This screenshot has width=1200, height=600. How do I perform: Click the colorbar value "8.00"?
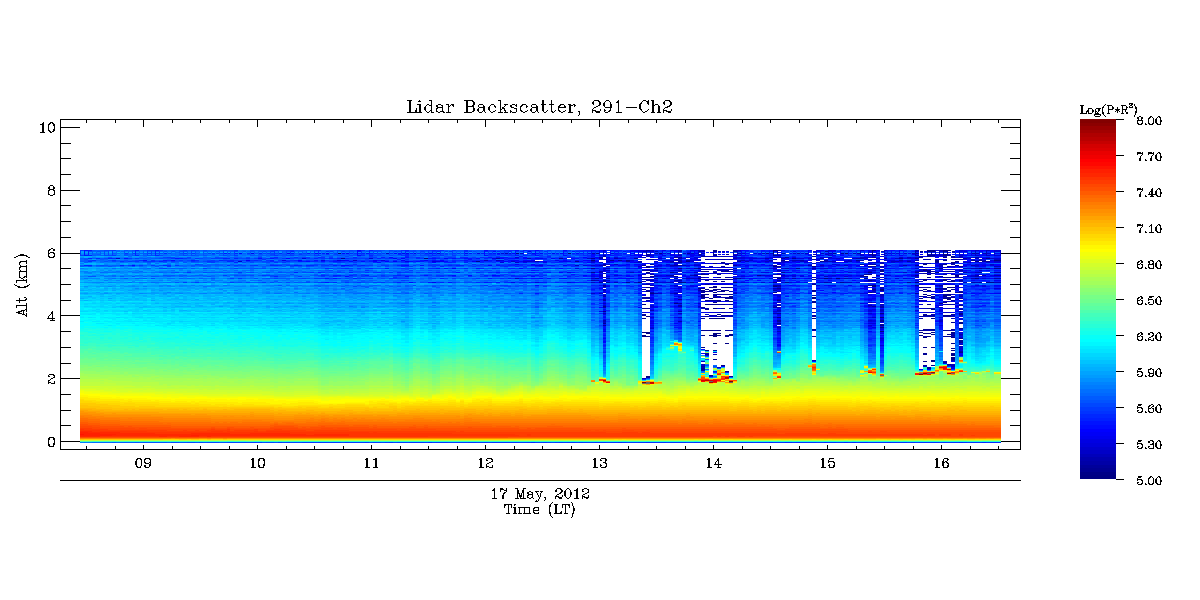click(1149, 121)
